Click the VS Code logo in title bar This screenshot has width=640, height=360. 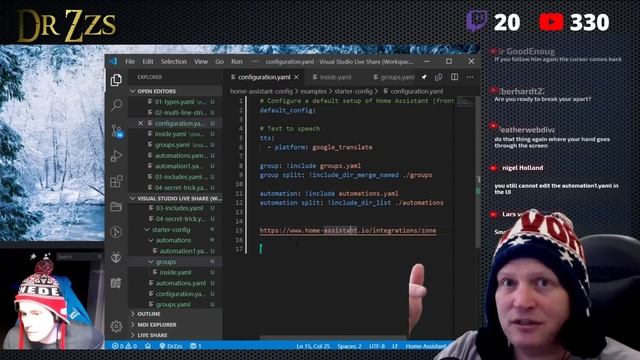113,62
